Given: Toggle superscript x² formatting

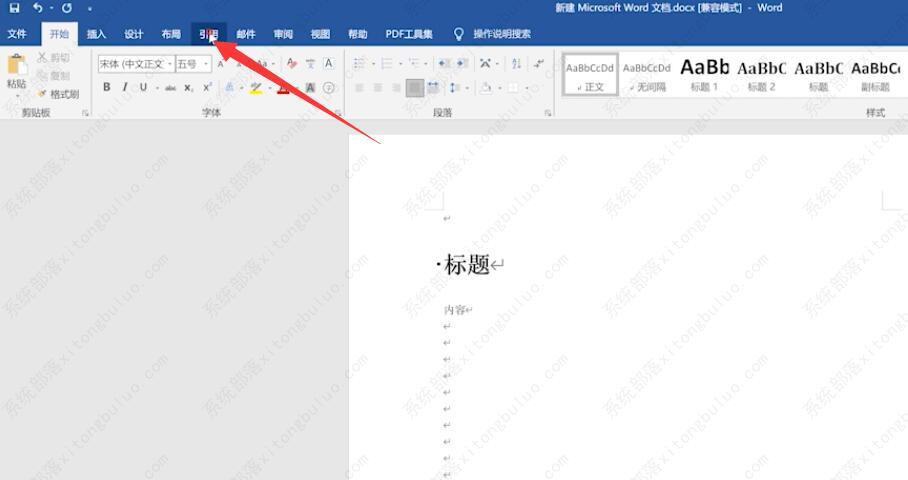Looking at the screenshot, I should point(207,88).
